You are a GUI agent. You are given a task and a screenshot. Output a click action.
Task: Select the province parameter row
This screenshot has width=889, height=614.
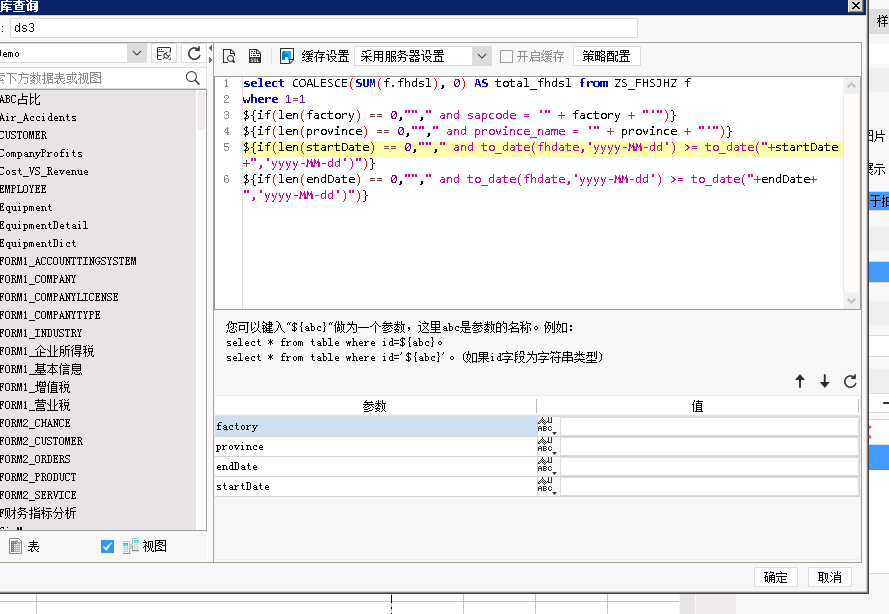click(375, 446)
